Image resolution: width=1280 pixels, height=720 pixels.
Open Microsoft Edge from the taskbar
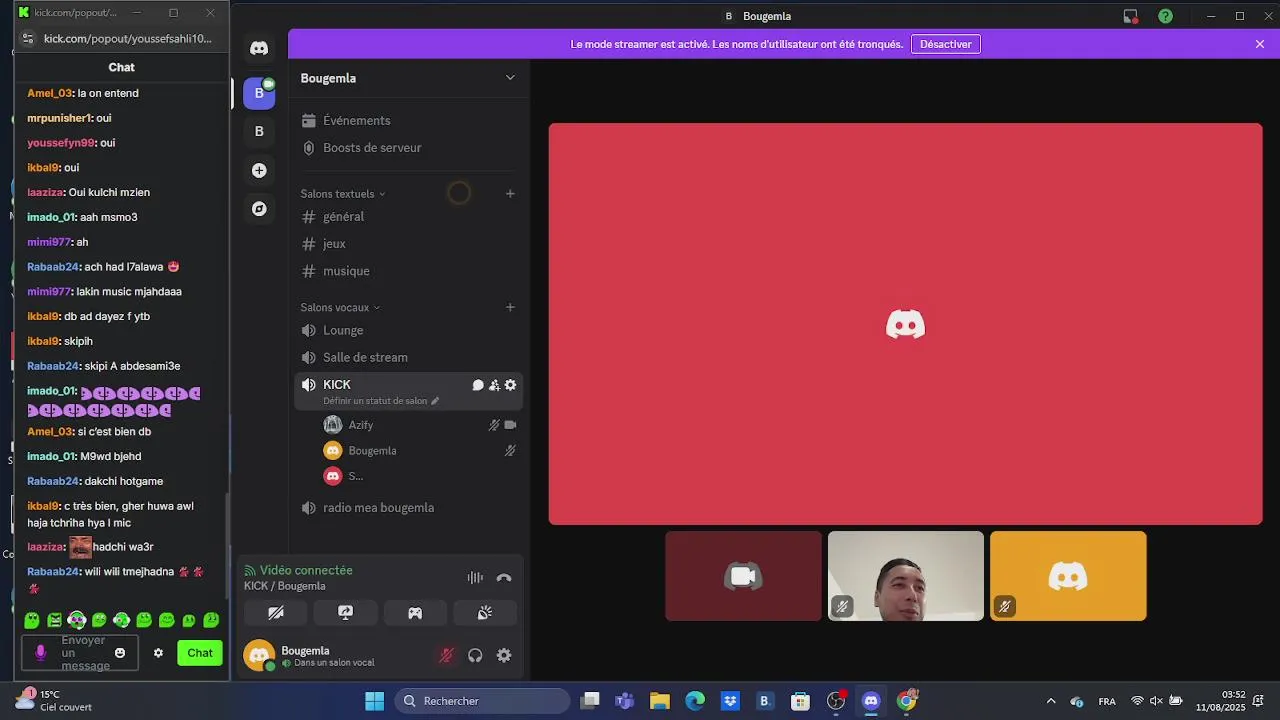[695, 701]
